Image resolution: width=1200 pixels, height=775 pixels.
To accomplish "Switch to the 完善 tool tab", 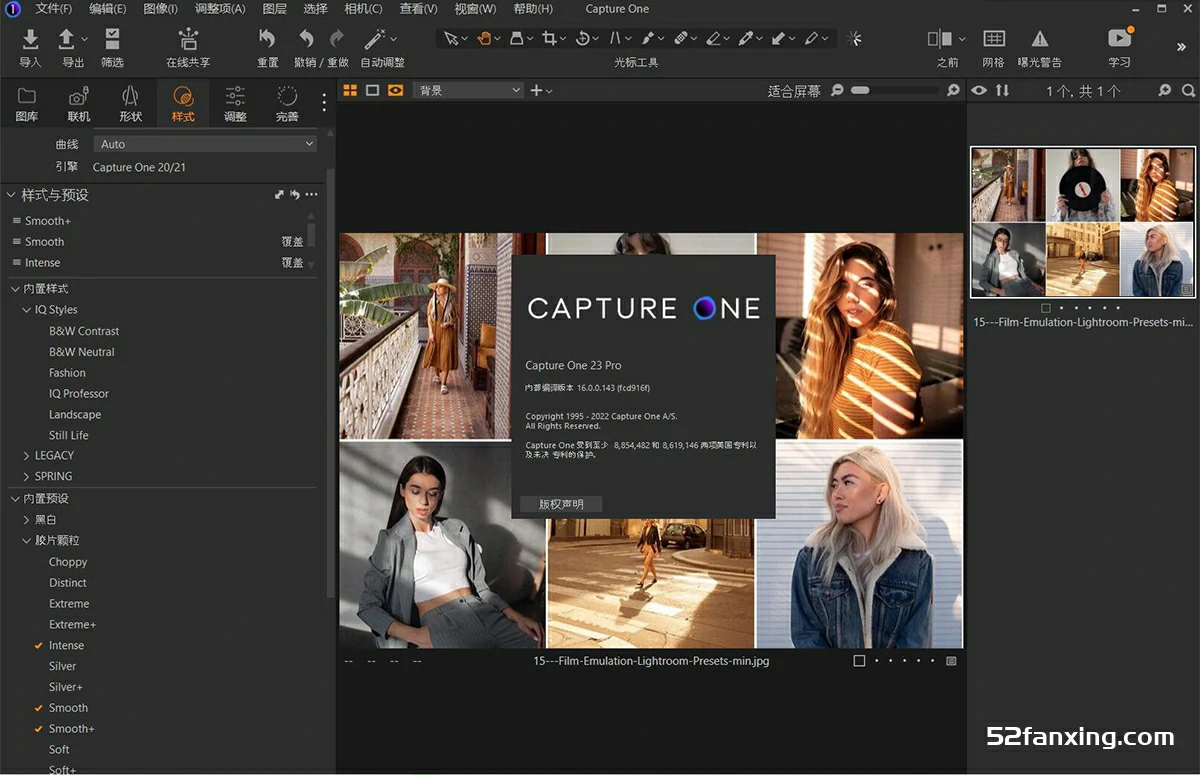I will click(287, 103).
